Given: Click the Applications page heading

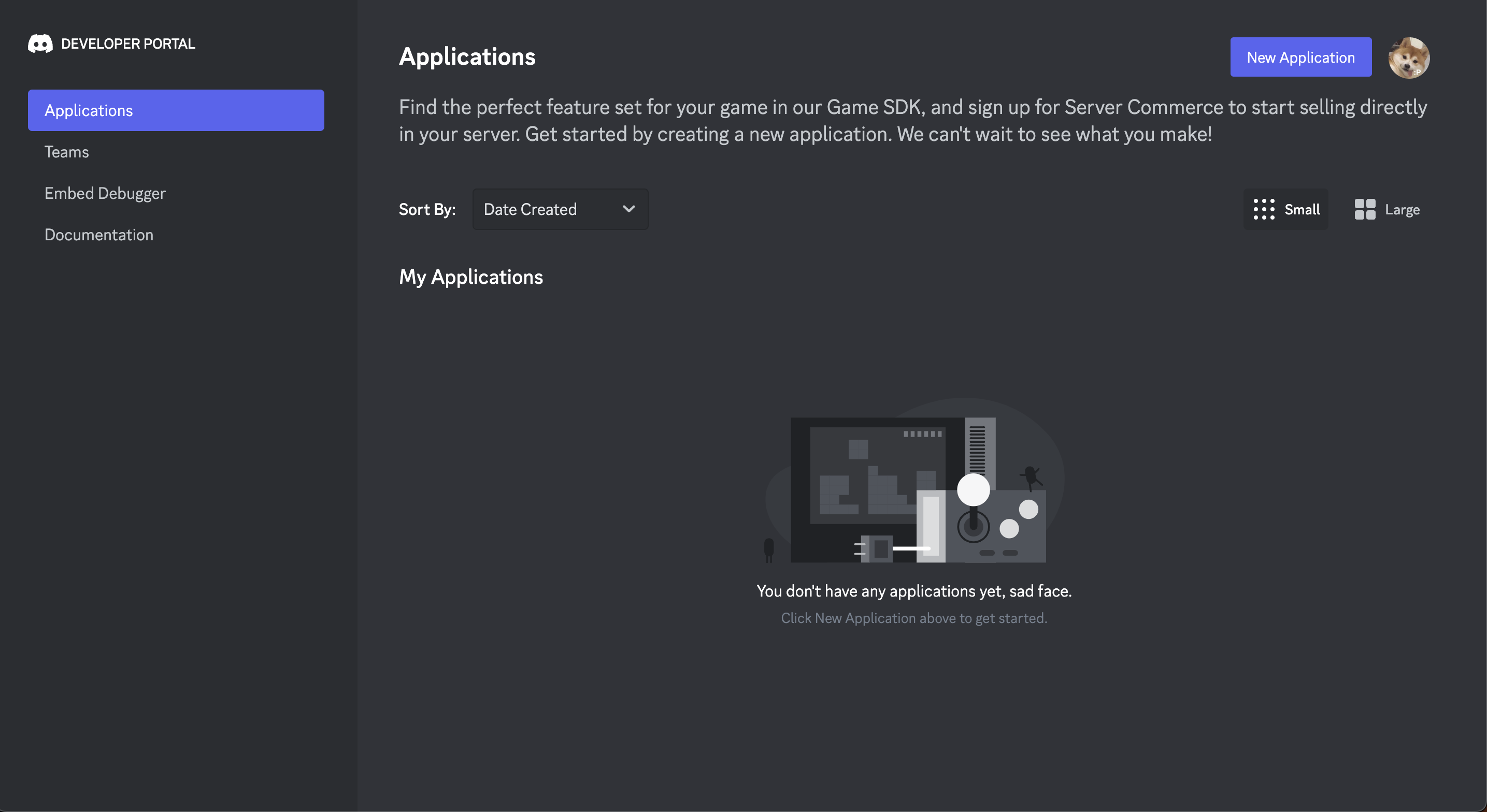Looking at the screenshot, I should click(x=467, y=56).
